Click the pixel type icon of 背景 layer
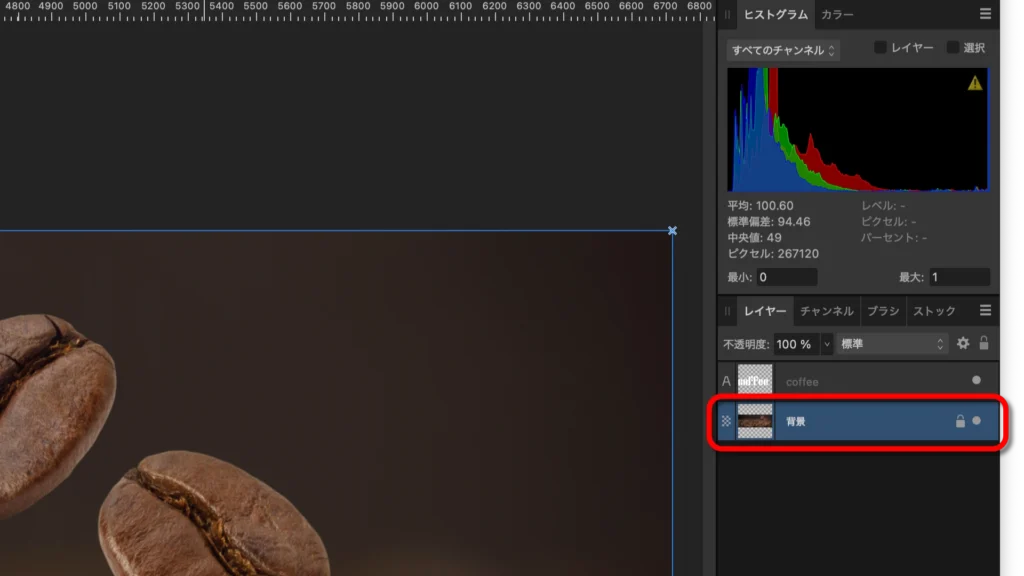The width and height of the screenshot is (1024, 576). (x=727, y=421)
